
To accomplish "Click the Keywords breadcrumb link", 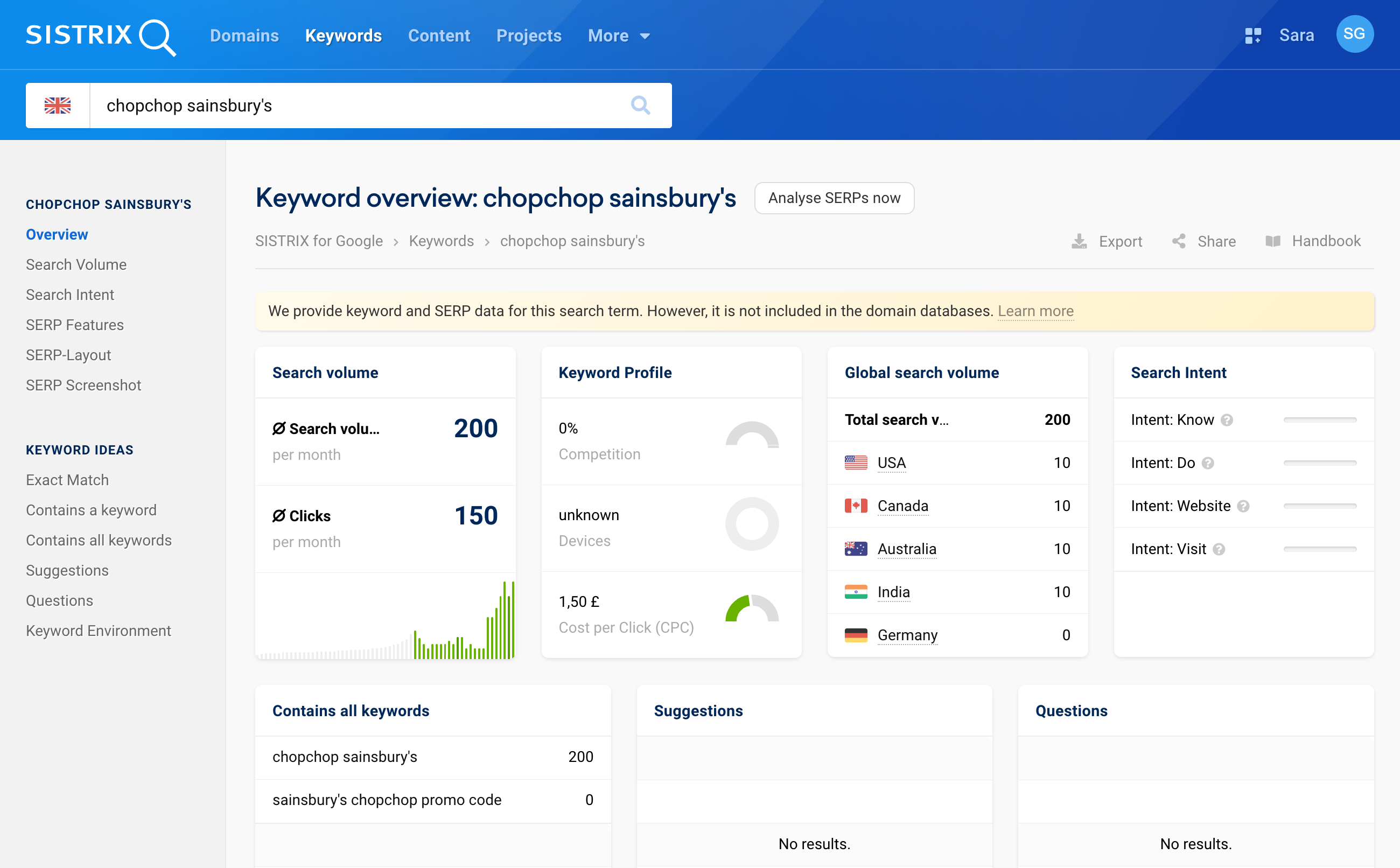I will click(x=442, y=241).
